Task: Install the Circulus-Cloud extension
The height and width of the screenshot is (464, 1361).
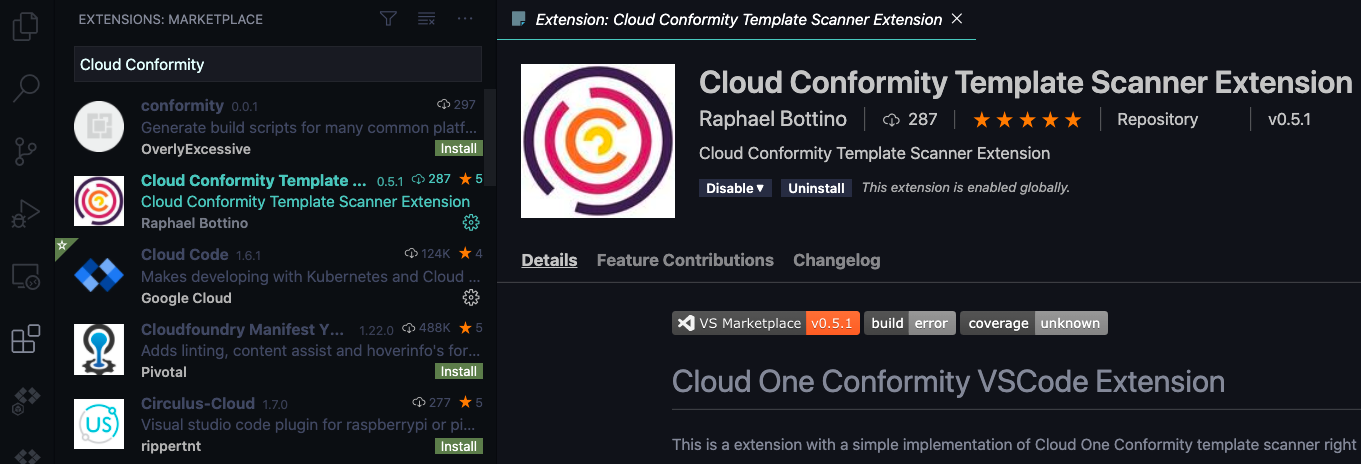Action: coord(459,446)
